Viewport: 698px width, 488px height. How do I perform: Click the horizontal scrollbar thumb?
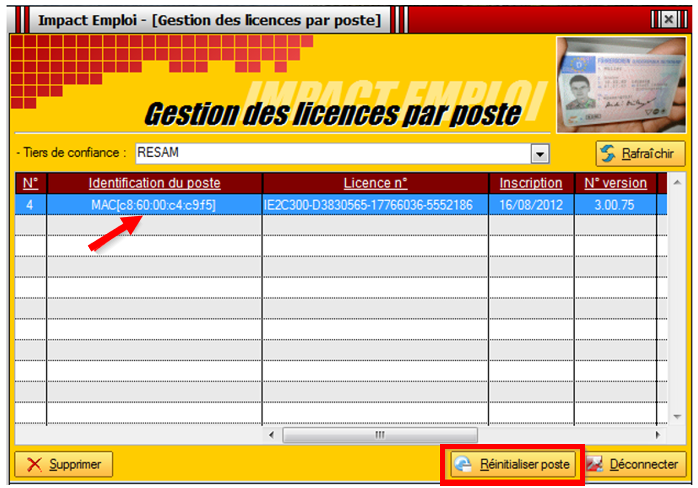(x=380, y=435)
